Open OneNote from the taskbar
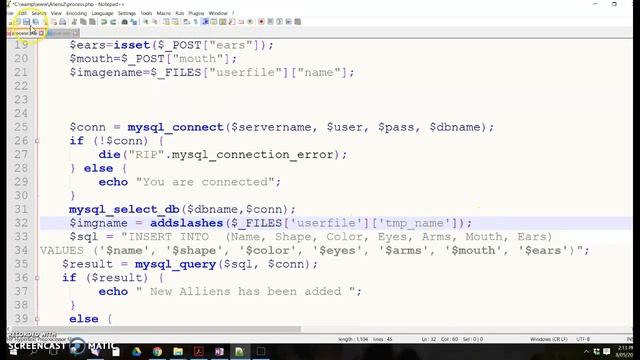 (x=219, y=351)
